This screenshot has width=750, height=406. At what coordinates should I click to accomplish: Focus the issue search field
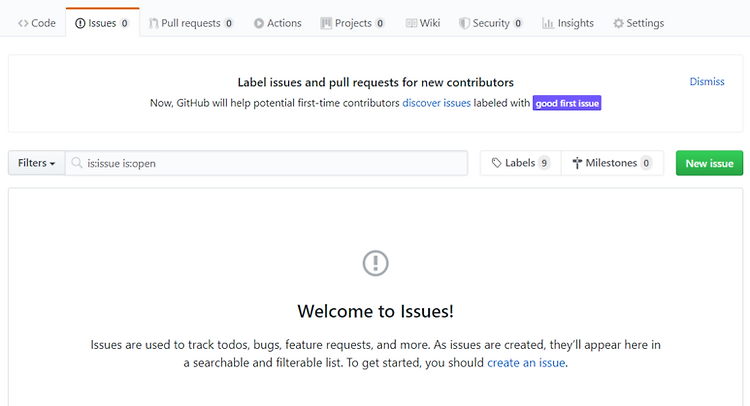click(266, 163)
